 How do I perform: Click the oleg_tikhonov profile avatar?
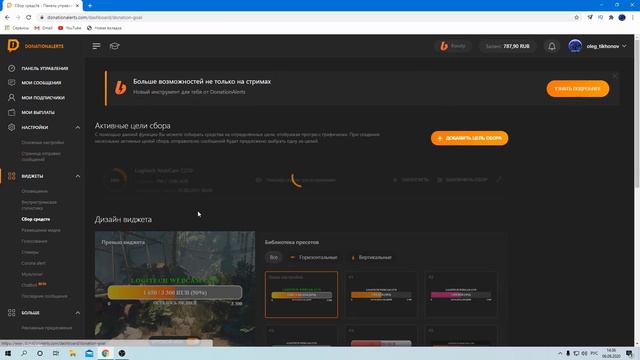(x=575, y=46)
